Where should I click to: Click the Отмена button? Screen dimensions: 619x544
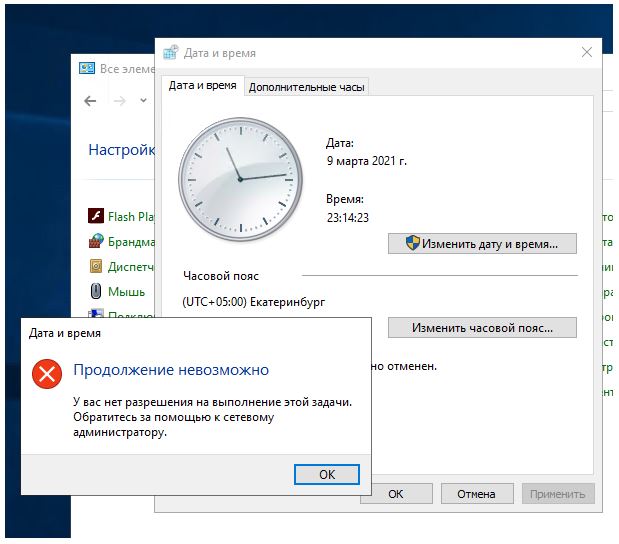pyautogui.click(x=476, y=494)
